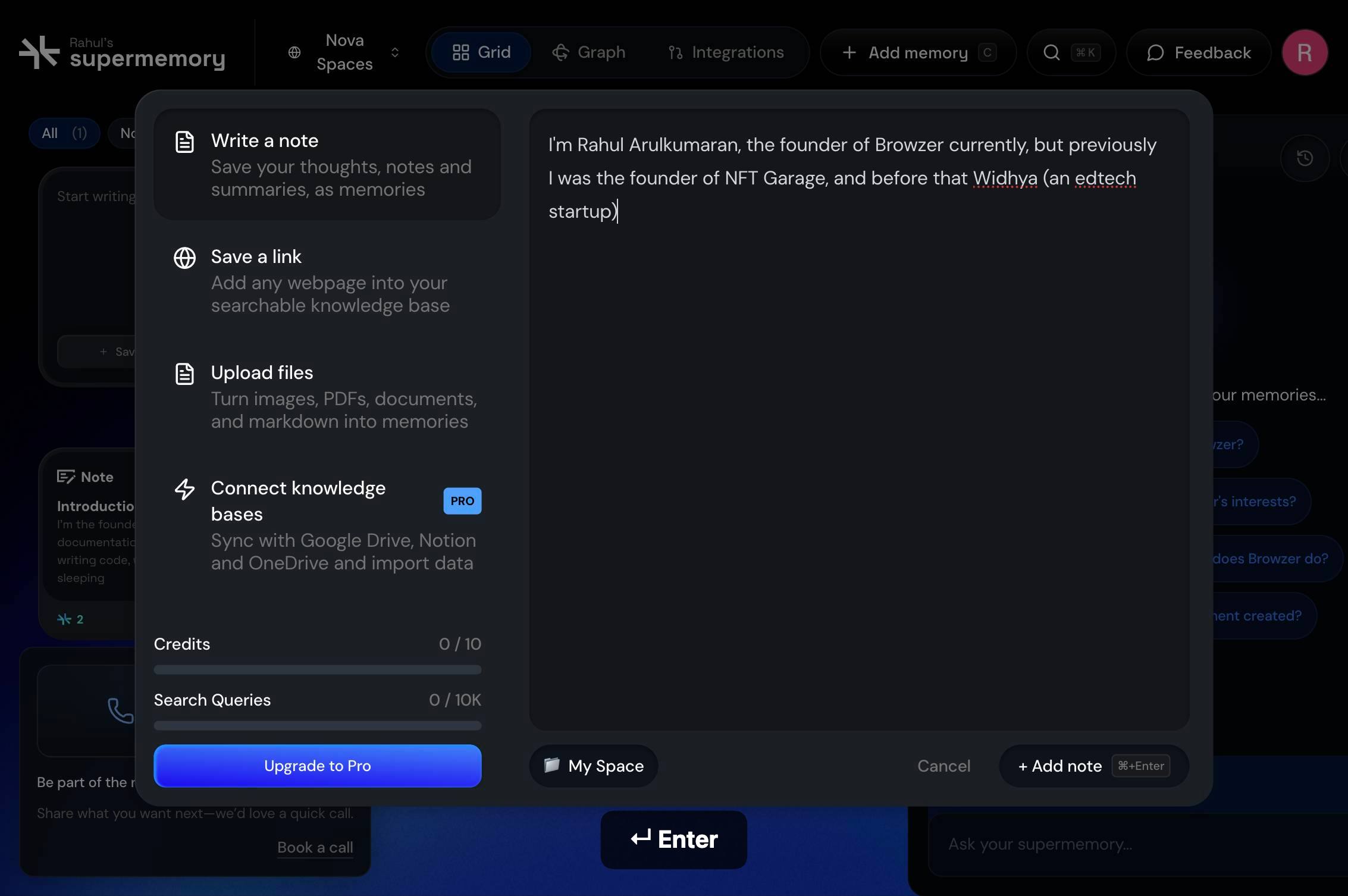Click the 0 / 10K search queries value

455,700
